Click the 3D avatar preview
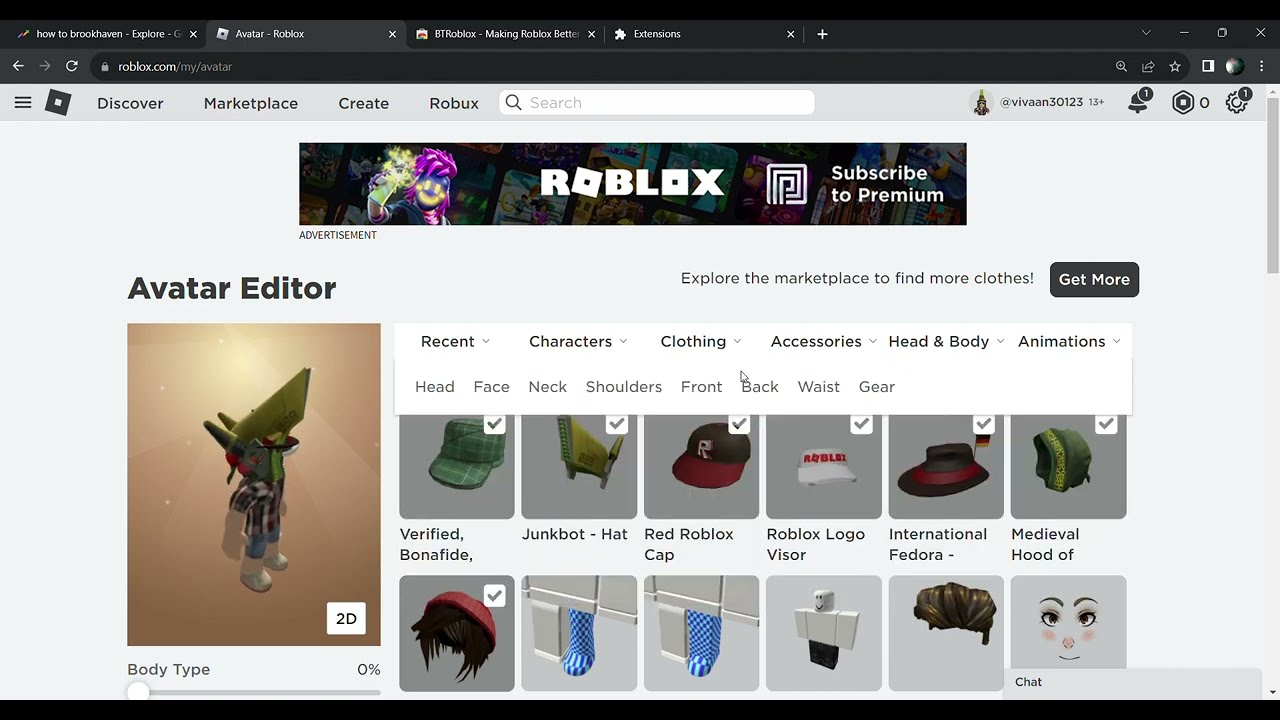Viewport: 1280px width, 720px height. coord(254,484)
